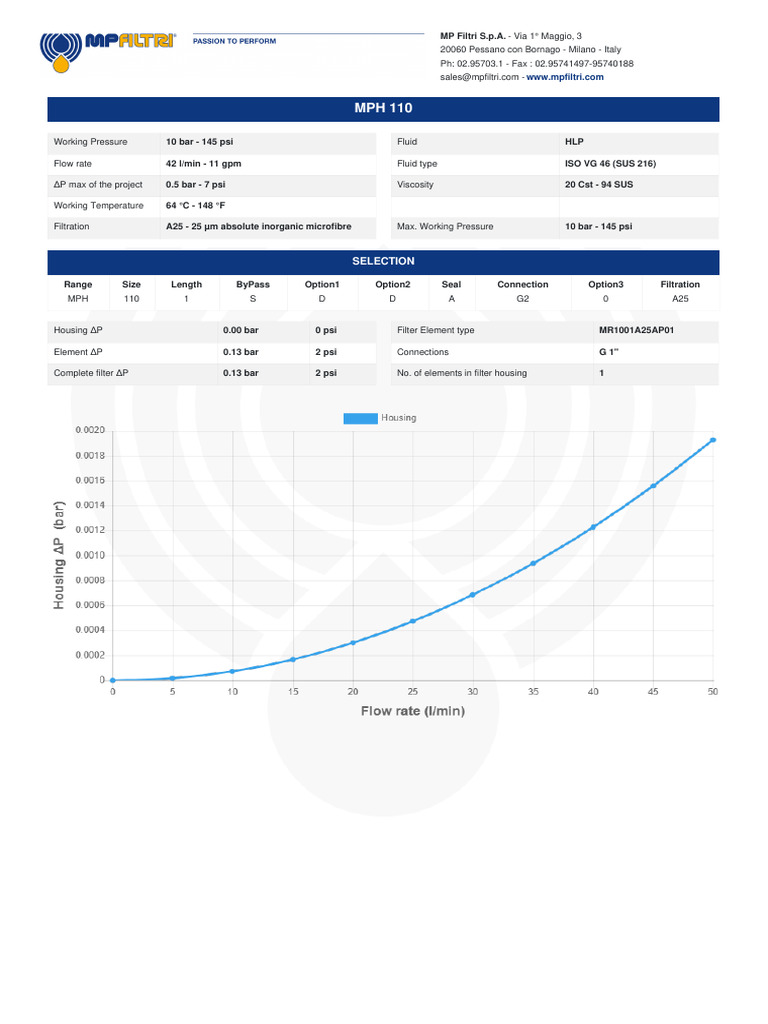
Task: Click the Connections value G 1"
Action: tap(608, 352)
